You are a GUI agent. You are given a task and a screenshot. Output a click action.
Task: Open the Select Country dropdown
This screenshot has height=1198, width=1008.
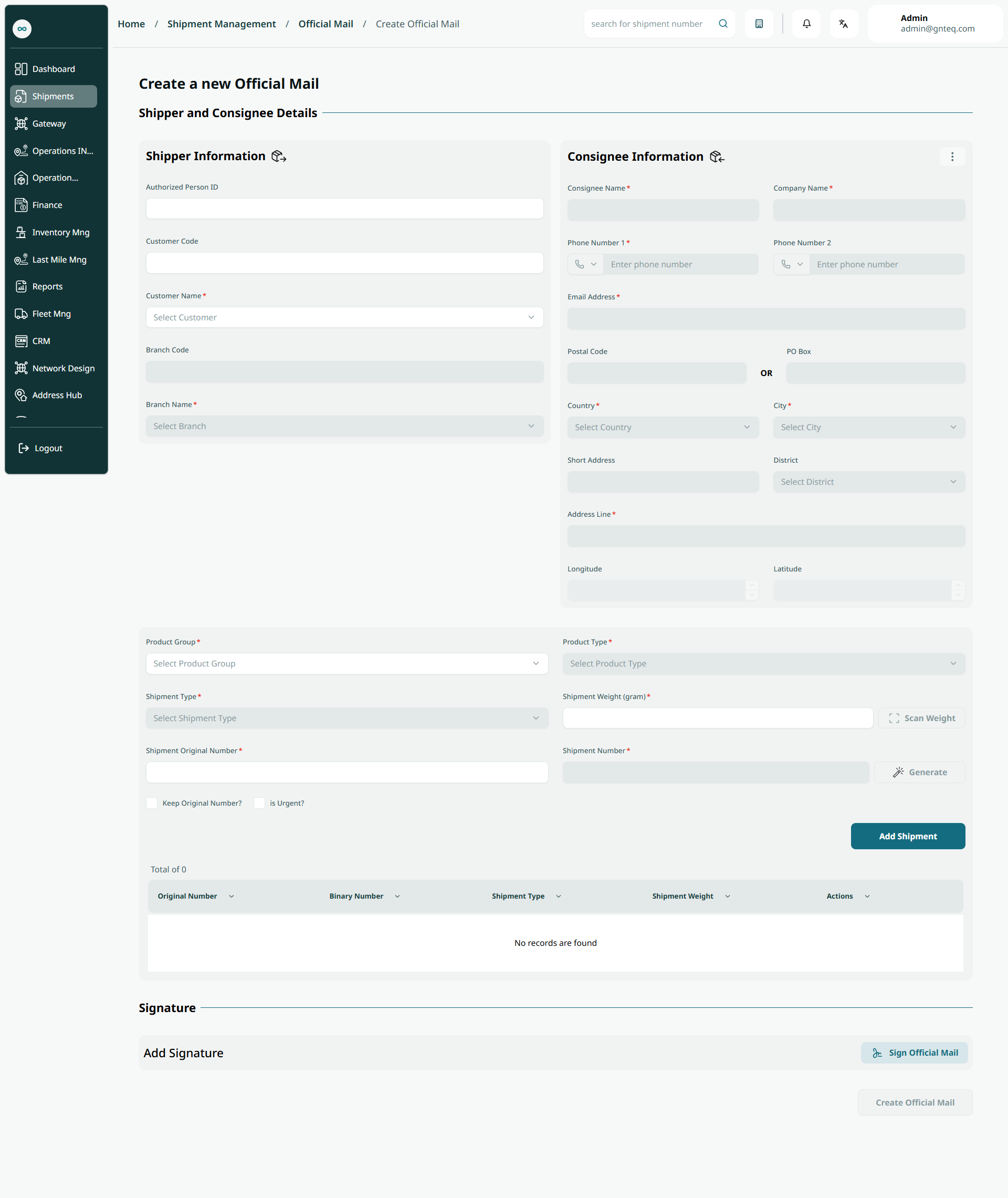[663, 428]
